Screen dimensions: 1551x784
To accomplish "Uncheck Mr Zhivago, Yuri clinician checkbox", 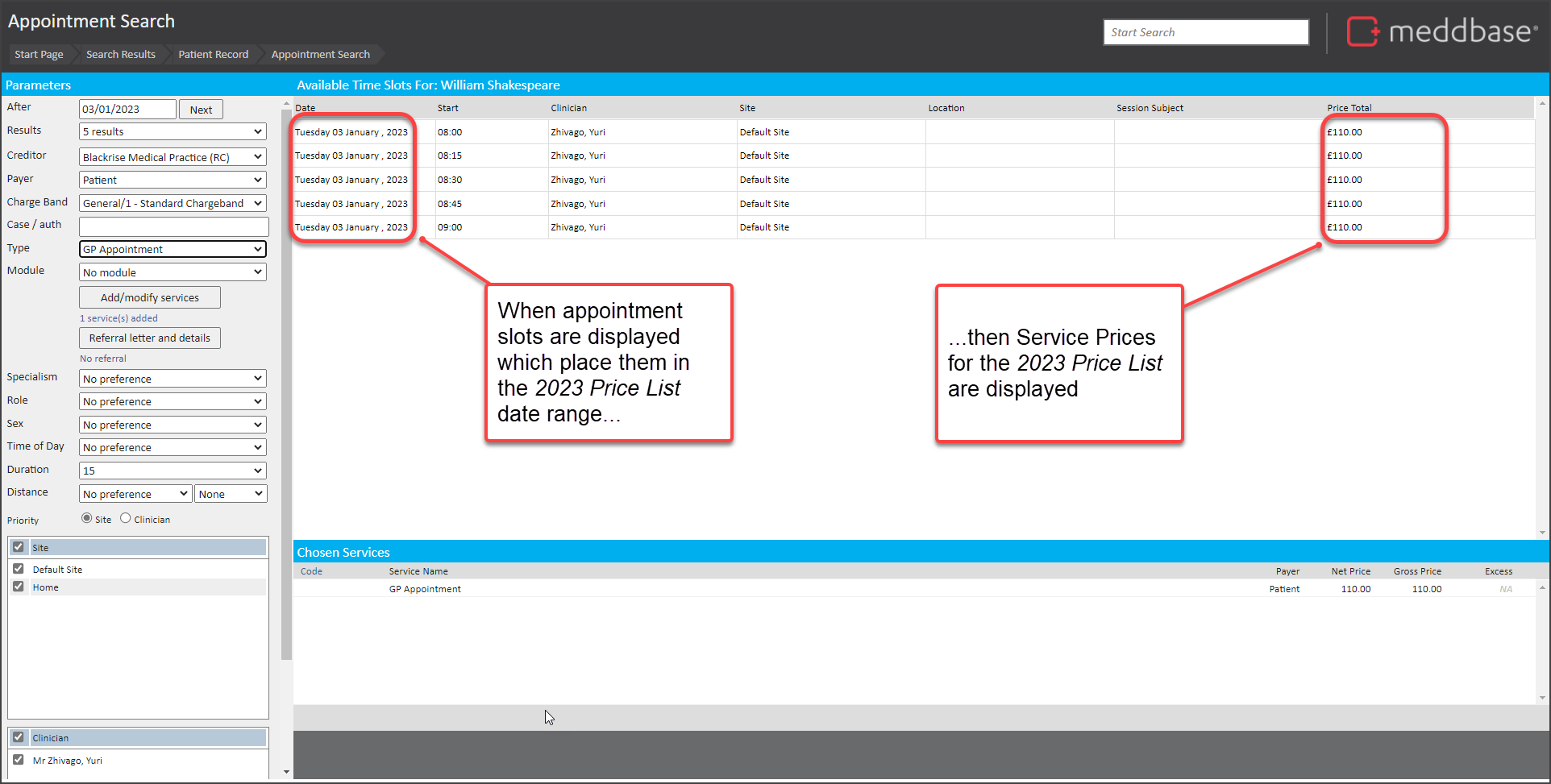I will click(x=19, y=760).
